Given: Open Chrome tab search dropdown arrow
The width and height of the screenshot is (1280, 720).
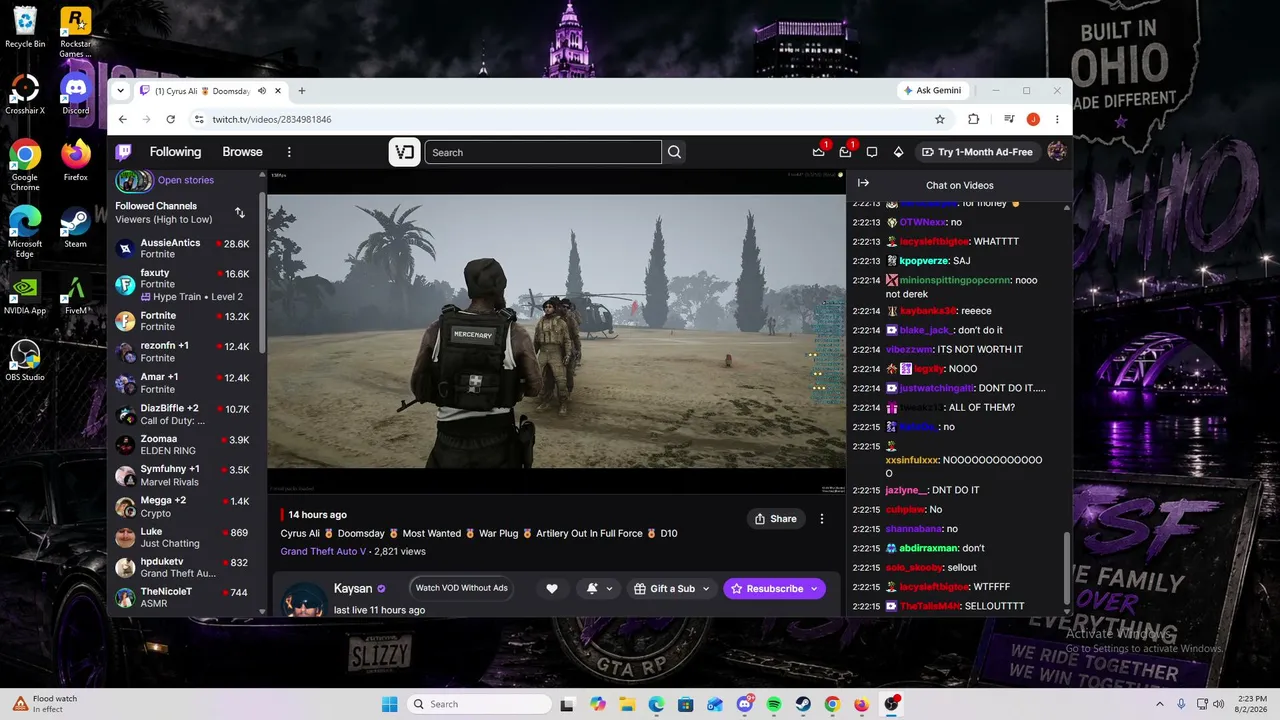Looking at the screenshot, I should [121, 91].
